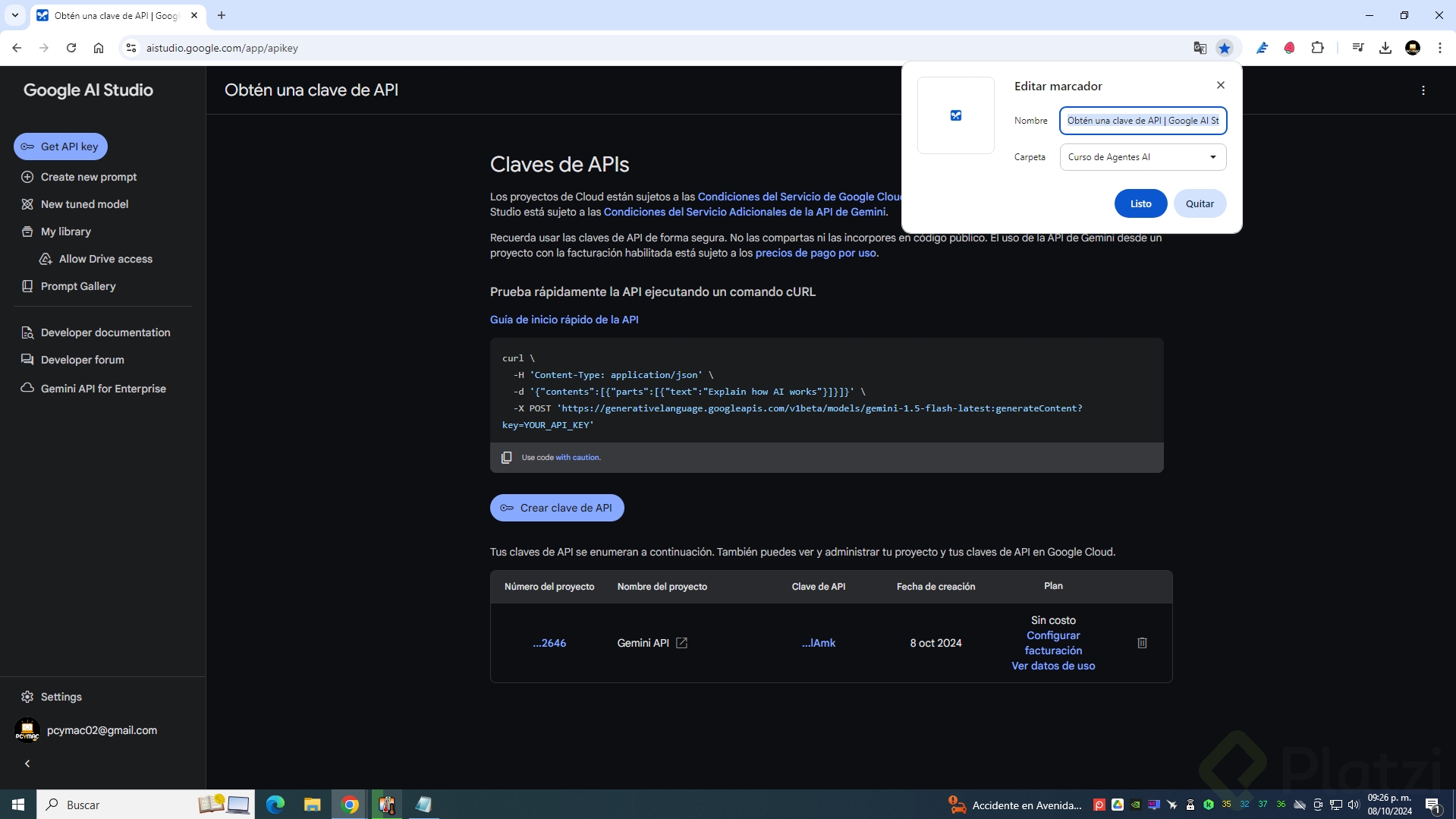Image resolution: width=1456 pixels, height=819 pixels.
Task: Click the Crear clave de API button
Action: point(557,508)
